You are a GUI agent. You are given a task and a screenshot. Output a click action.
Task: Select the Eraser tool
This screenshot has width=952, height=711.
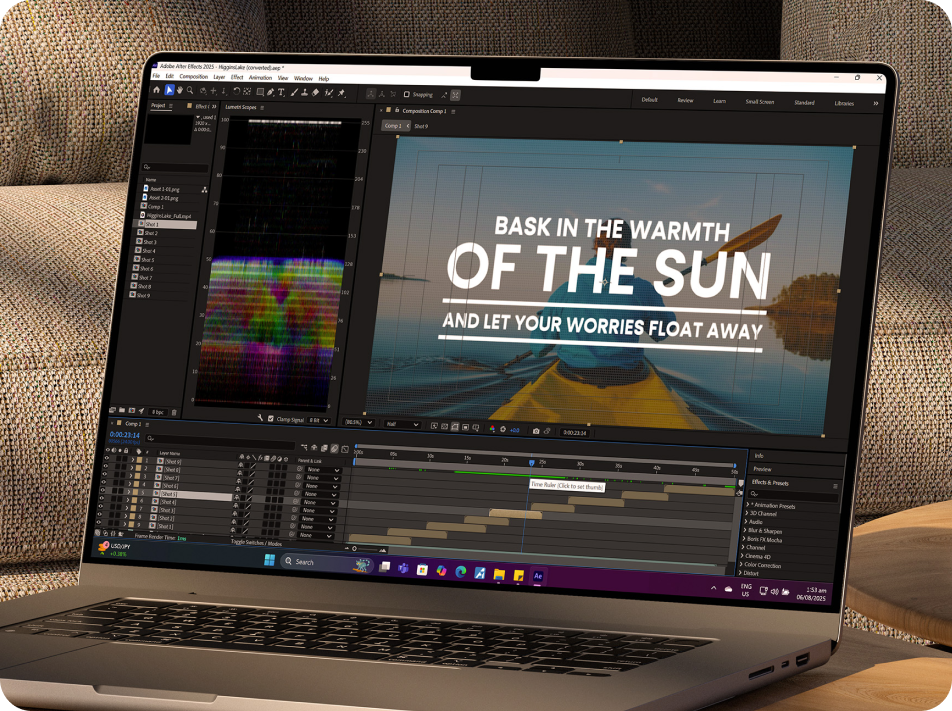(316, 92)
